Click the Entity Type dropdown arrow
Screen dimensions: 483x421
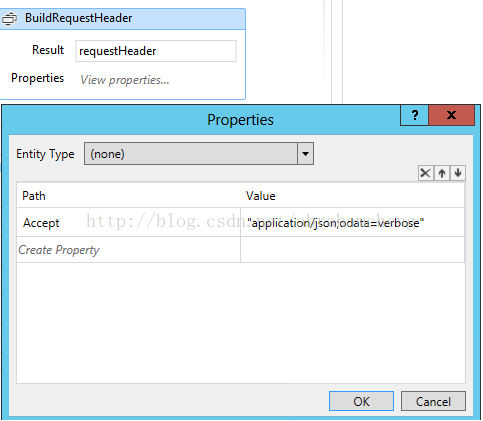[x=305, y=154]
